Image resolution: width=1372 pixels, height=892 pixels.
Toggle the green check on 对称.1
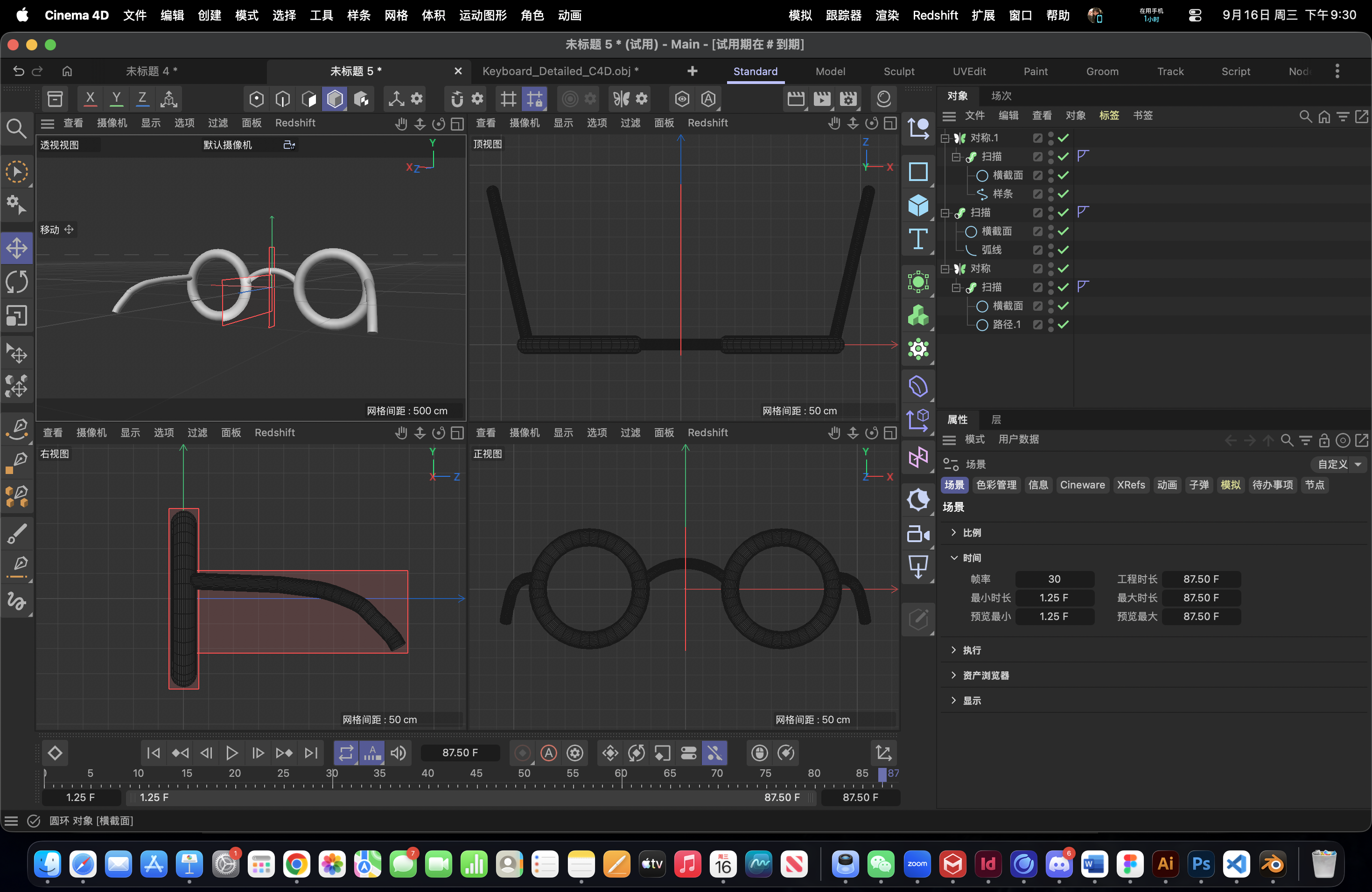click(1064, 138)
